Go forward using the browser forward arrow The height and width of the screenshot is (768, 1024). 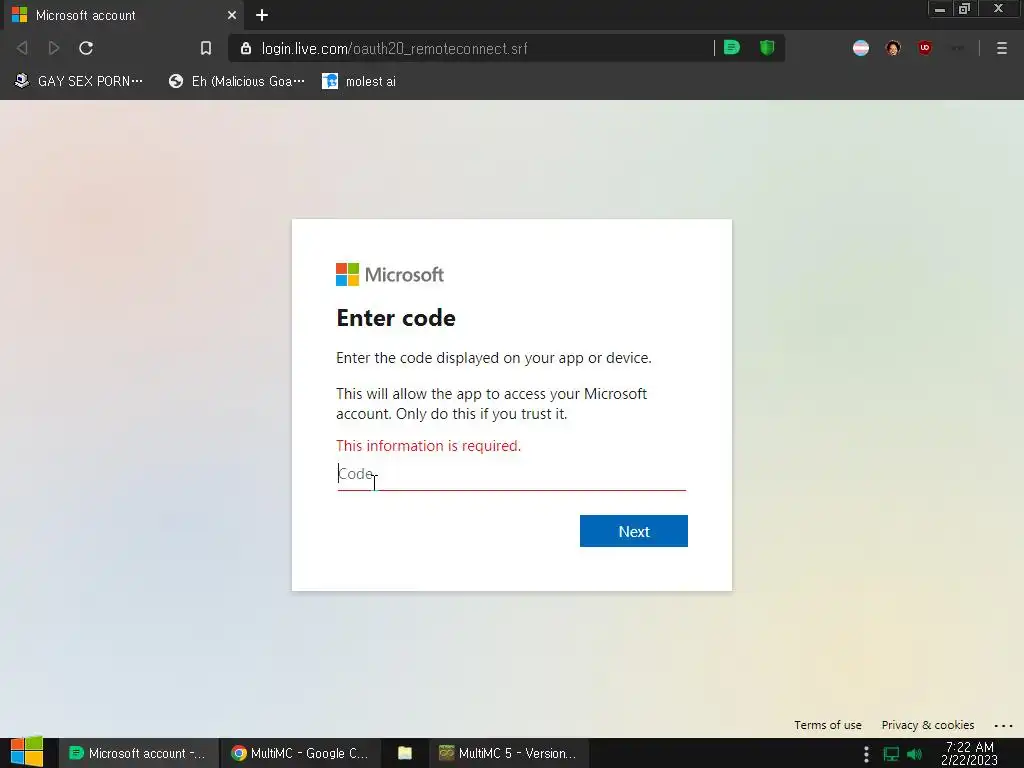click(x=54, y=48)
